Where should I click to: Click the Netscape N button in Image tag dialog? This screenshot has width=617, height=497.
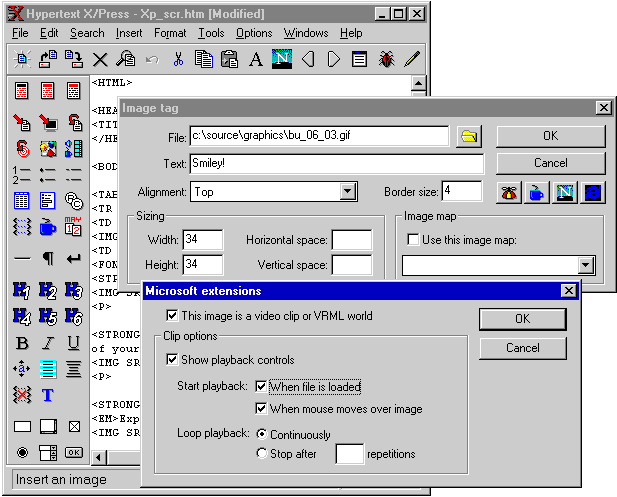[x=564, y=193]
